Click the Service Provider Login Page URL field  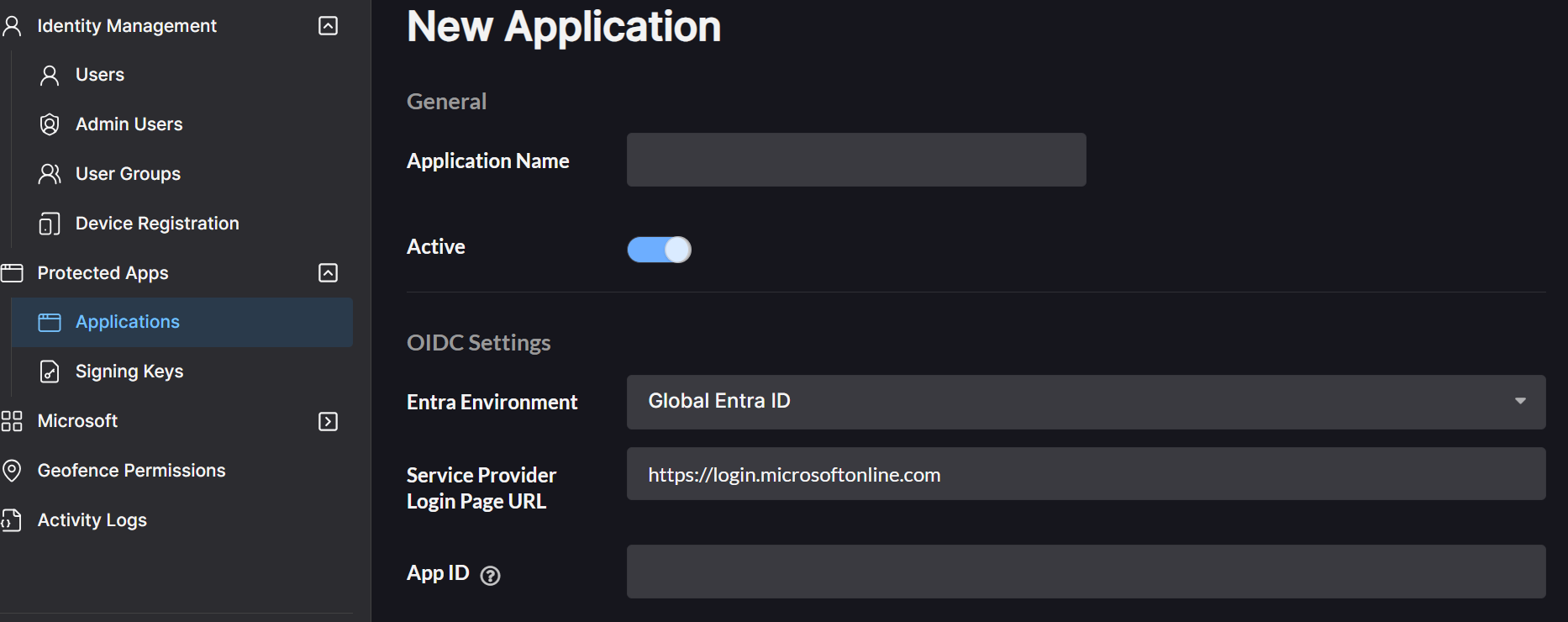click(x=1086, y=475)
